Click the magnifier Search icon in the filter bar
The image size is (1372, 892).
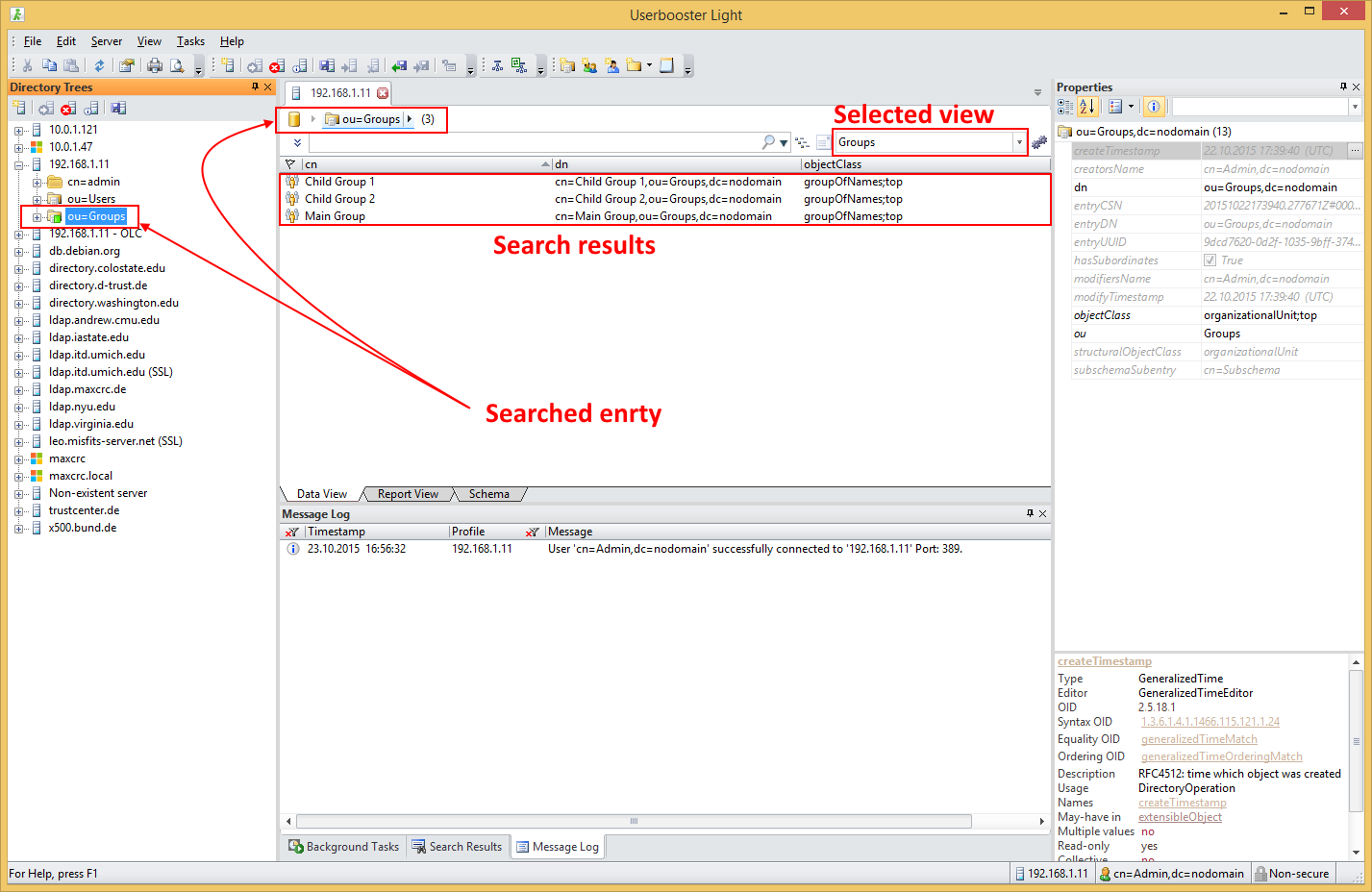(768, 142)
